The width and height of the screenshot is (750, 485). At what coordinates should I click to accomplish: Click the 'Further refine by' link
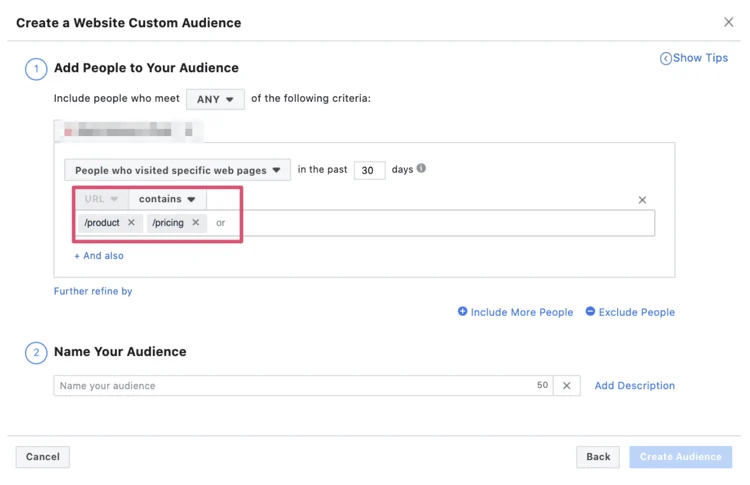point(93,291)
